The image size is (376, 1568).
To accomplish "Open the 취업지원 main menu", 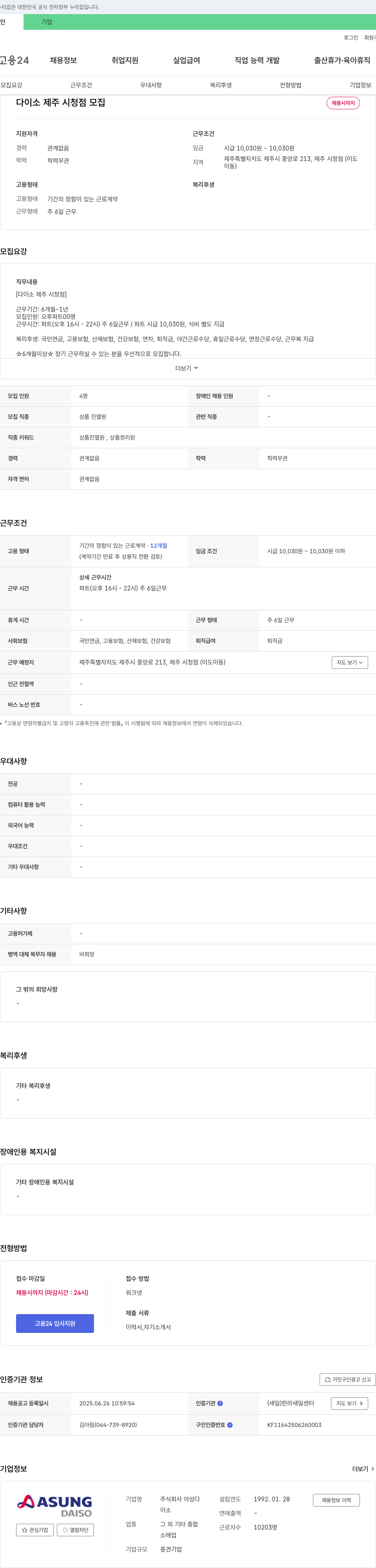I will coord(125,60).
